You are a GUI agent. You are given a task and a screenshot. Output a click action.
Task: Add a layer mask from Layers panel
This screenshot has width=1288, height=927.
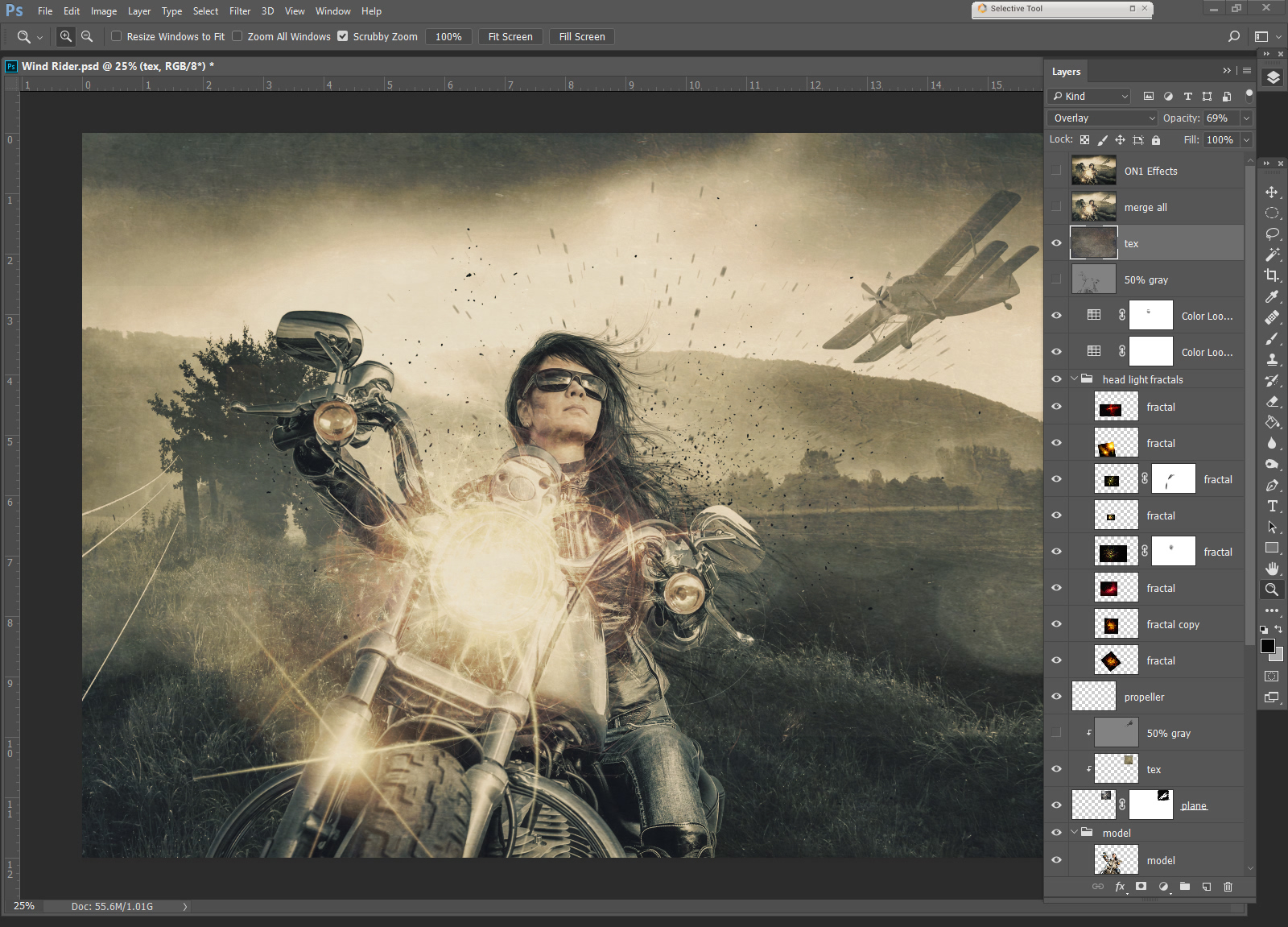tap(1141, 887)
